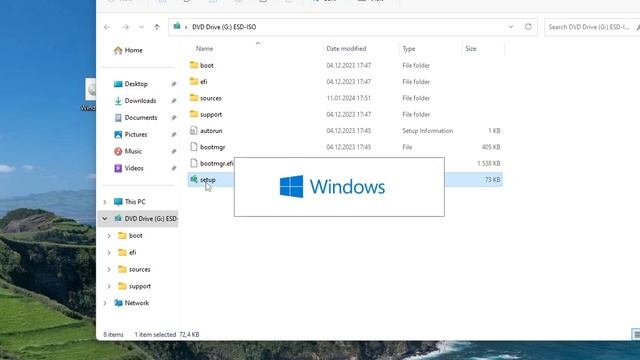Sort by the Size column header
The height and width of the screenshot is (360, 640).
[471, 49]
